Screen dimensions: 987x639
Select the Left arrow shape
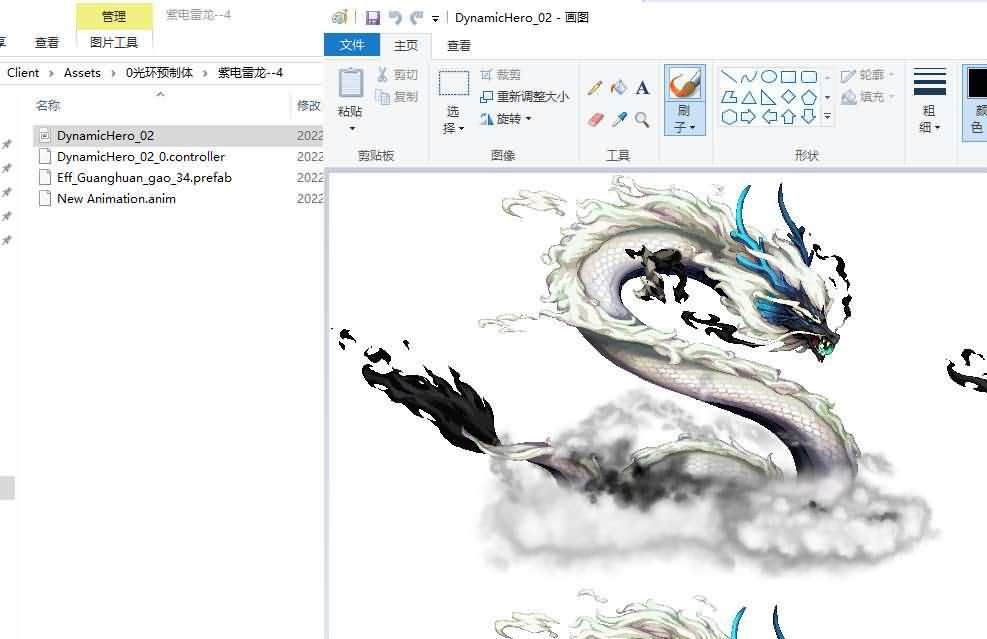[769, 116]
